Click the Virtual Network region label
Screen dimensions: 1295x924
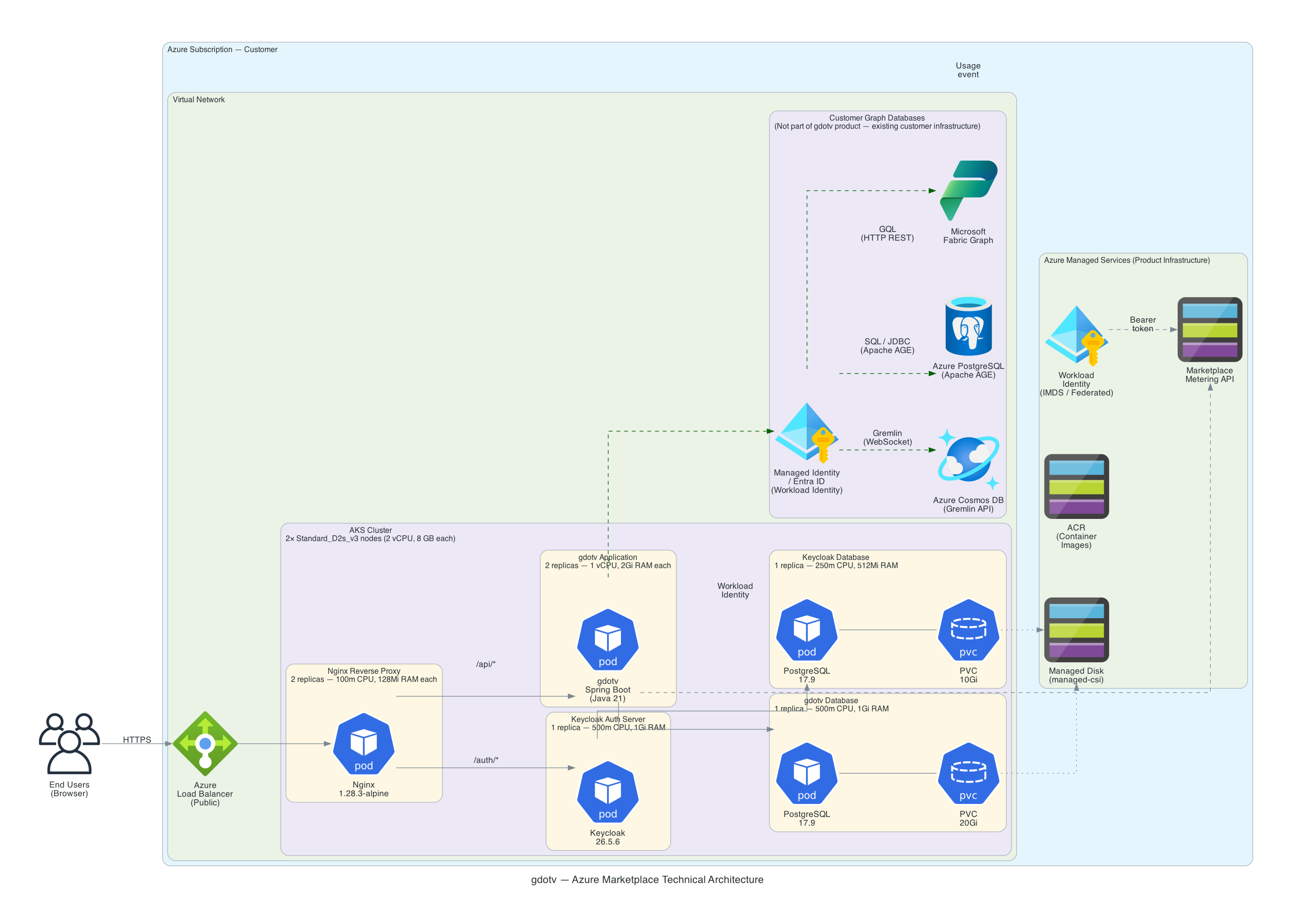[x=199, y=99]
